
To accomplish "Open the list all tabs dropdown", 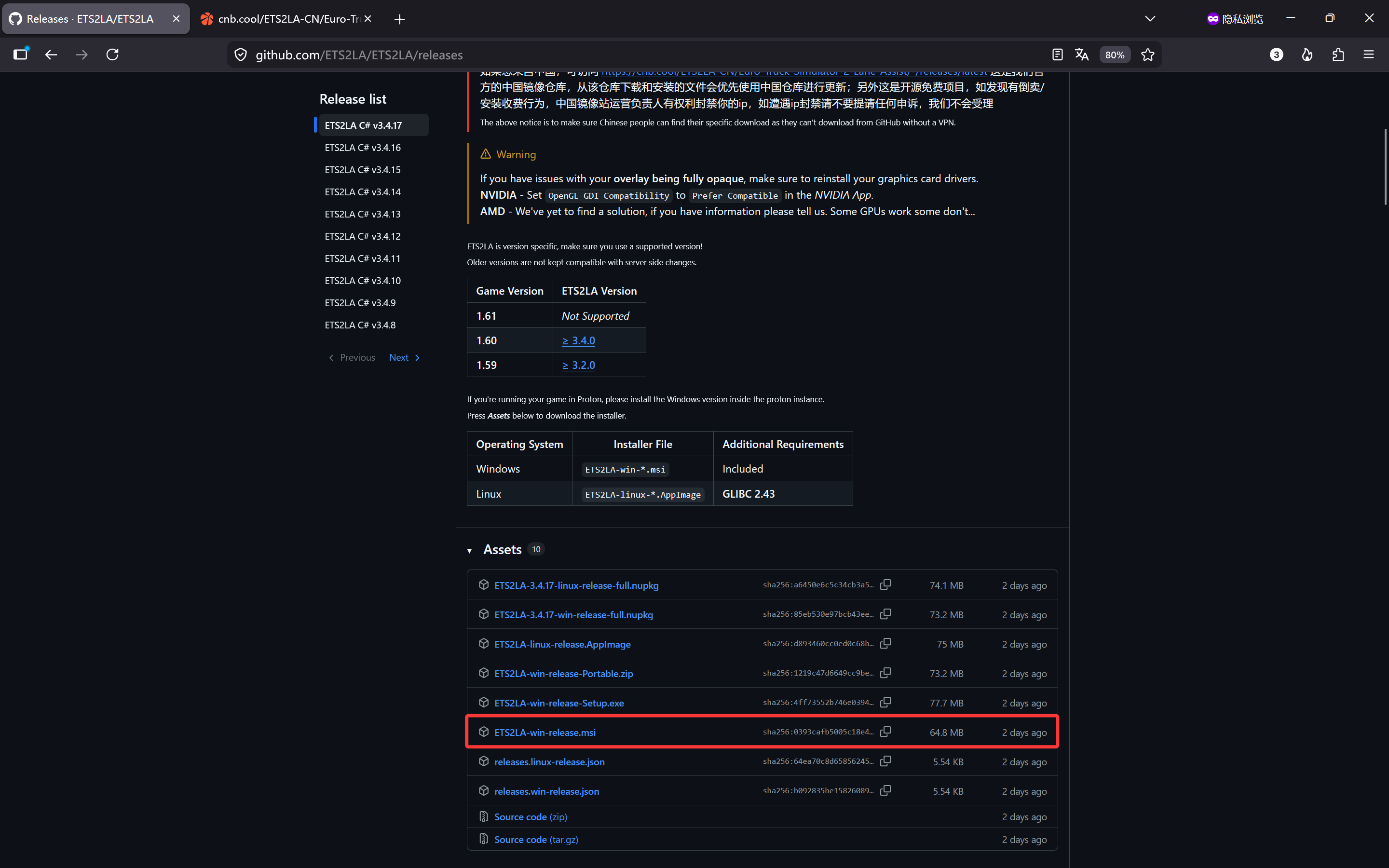I will (1150, 19).
